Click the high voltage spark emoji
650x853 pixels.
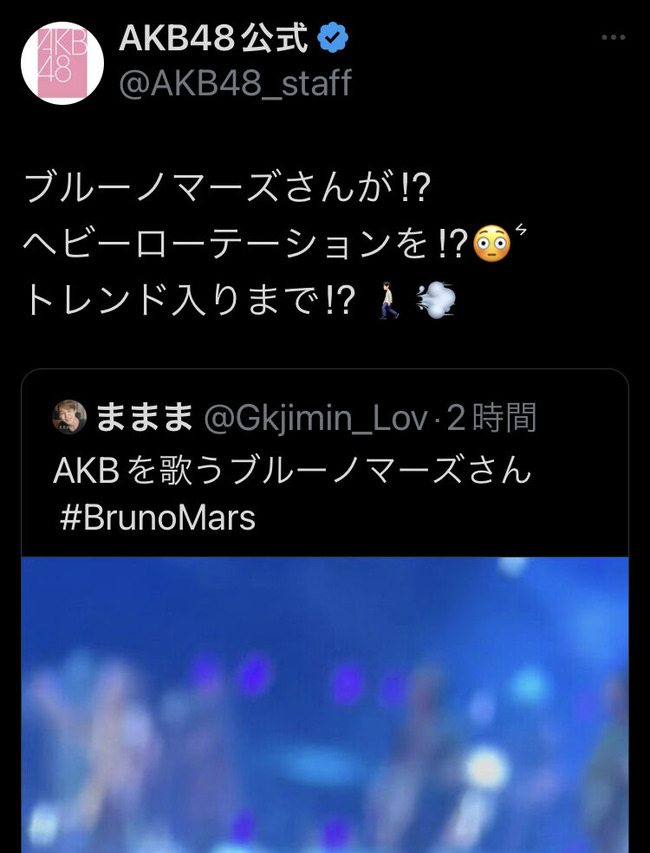tap(521, 231)
